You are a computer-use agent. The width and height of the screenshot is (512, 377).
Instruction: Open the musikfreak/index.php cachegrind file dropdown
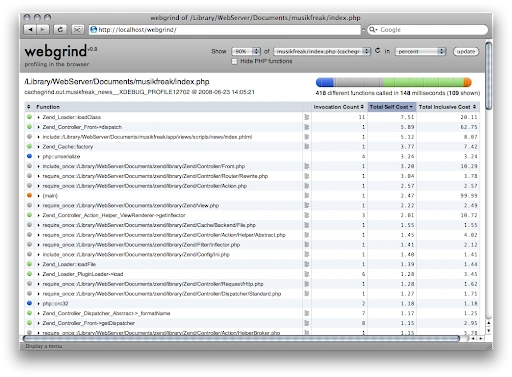tap(322, 51)
